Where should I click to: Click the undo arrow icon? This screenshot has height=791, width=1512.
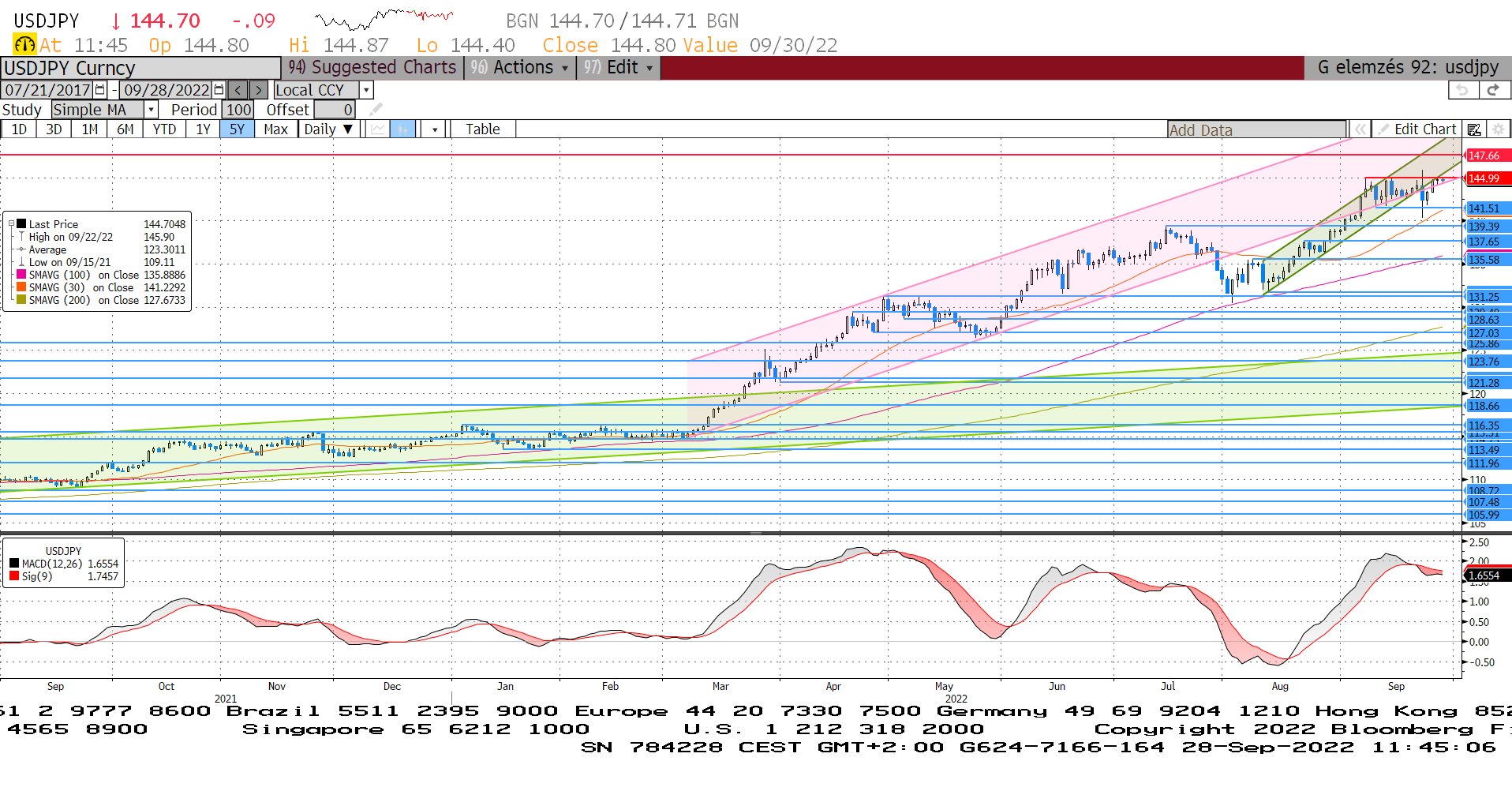[x=1462, y=90]
